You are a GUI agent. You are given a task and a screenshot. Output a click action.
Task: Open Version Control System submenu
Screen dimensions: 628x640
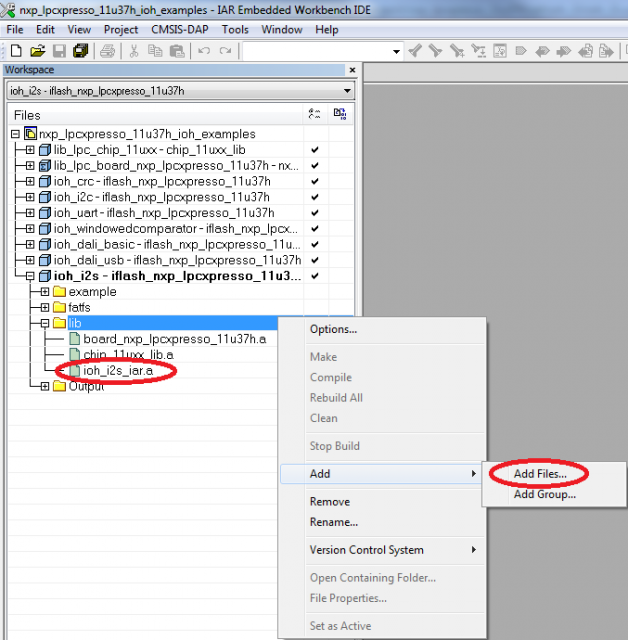[x=383, y=550]
